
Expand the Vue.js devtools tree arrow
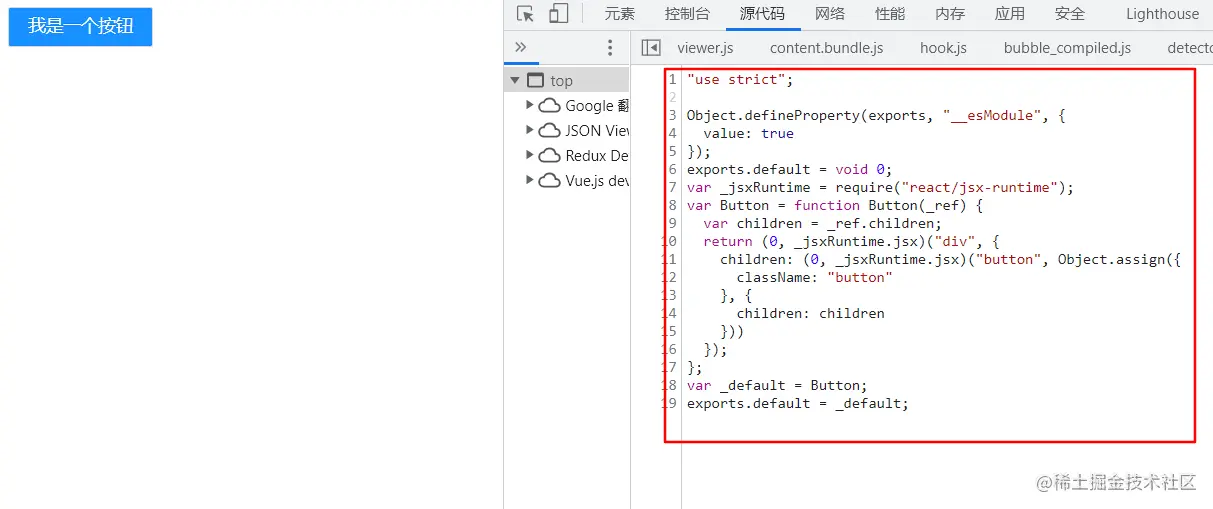(x=530, y=180)
